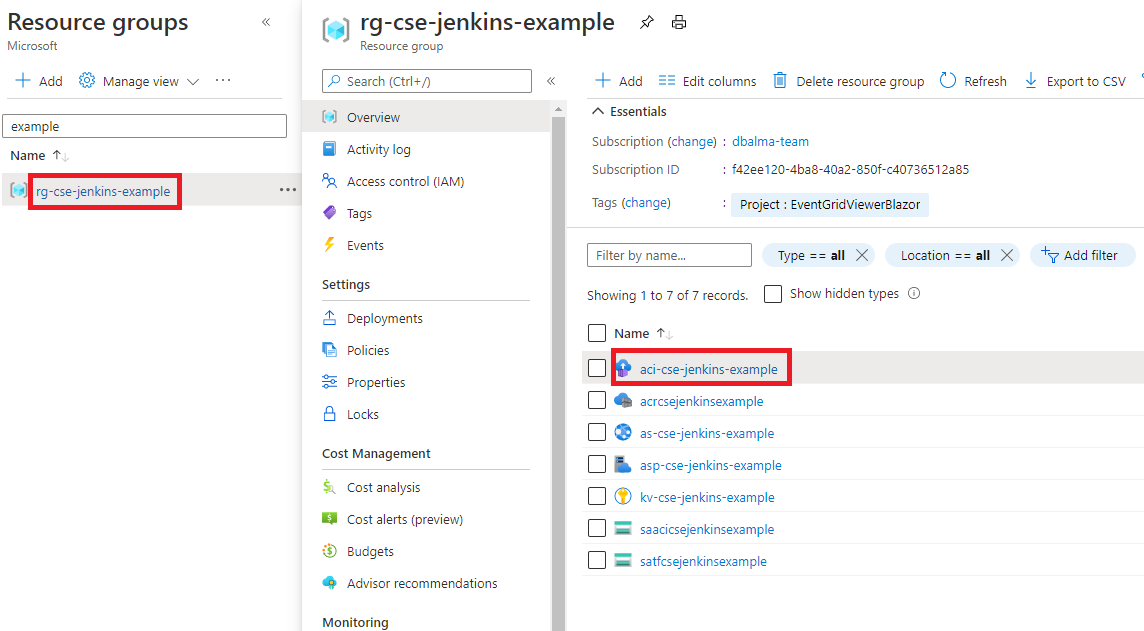Click the Cost analysis icon
1144x631 pixels.
[x=330, y=487]
